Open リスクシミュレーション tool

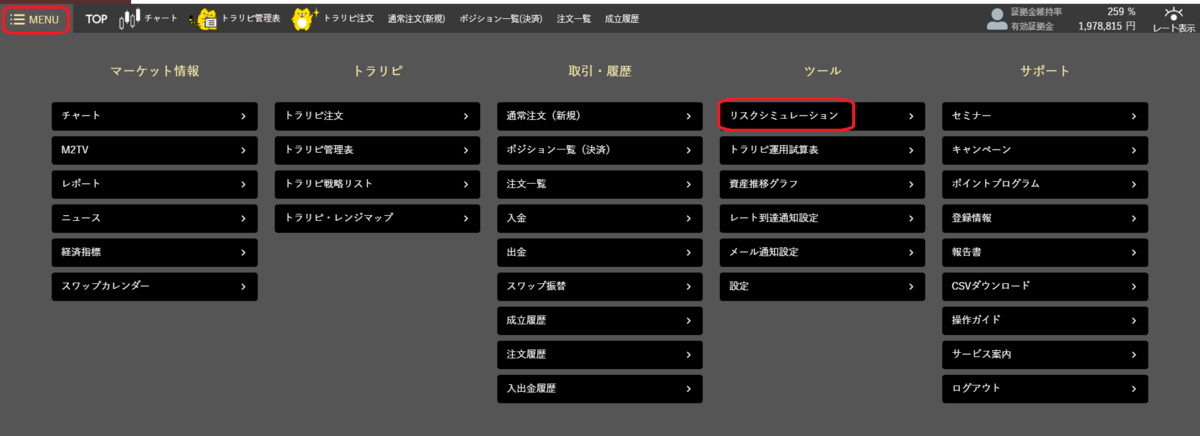[x=822, y=116]
